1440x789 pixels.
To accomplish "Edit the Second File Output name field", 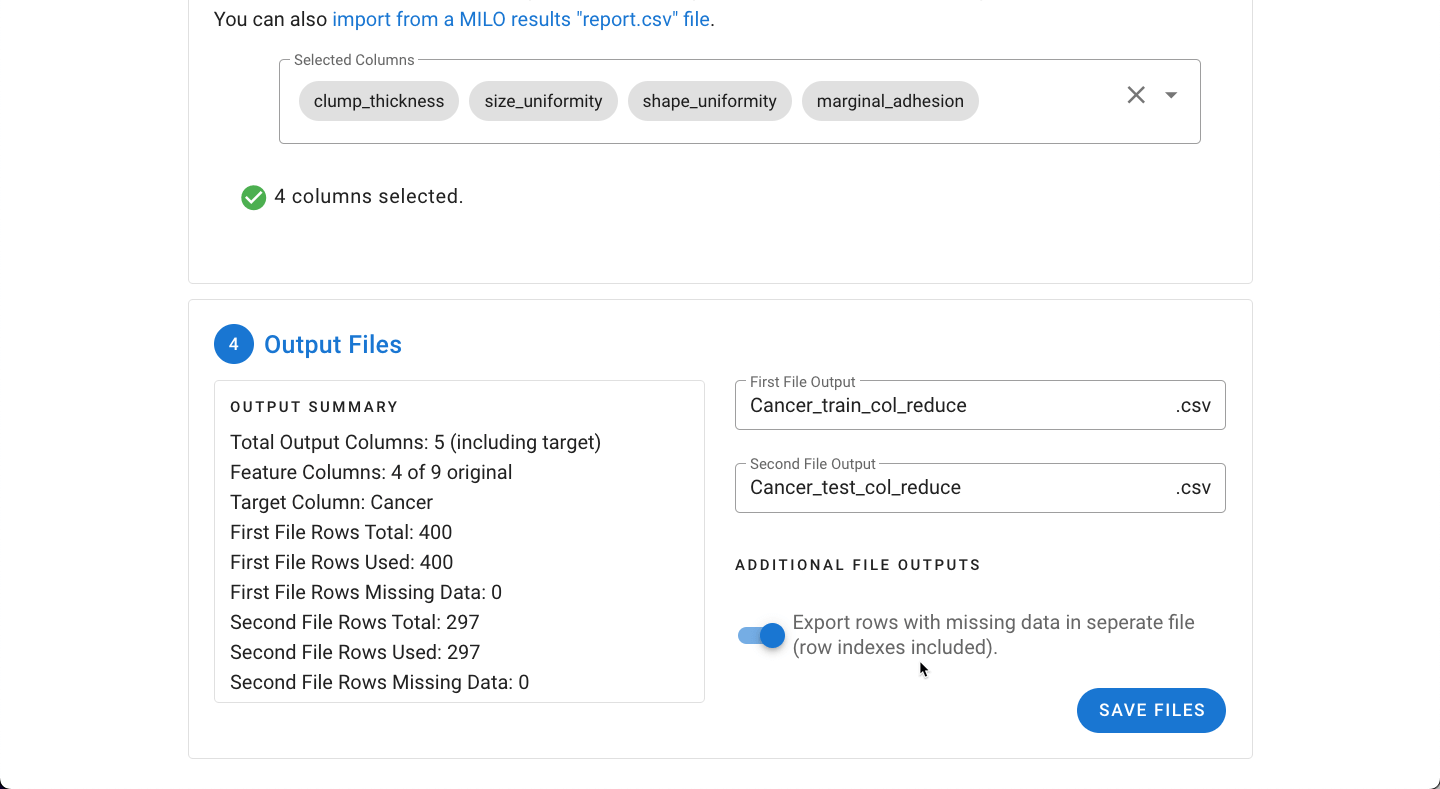I will (x=980, y=487).
